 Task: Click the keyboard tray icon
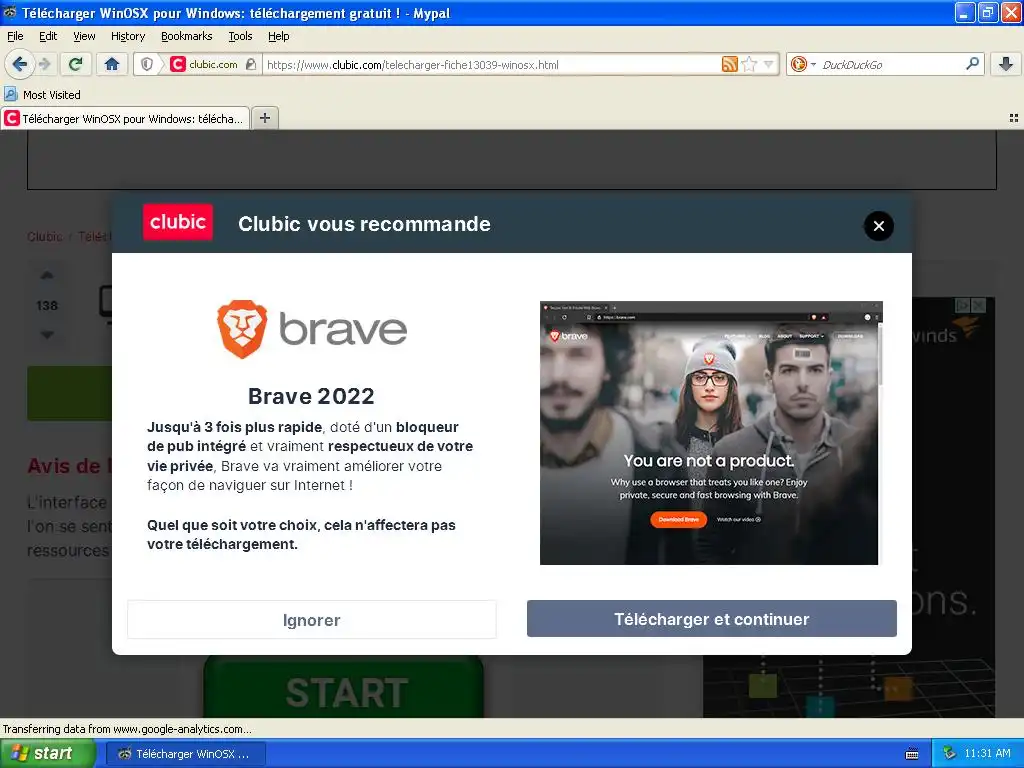click(912, 754)
